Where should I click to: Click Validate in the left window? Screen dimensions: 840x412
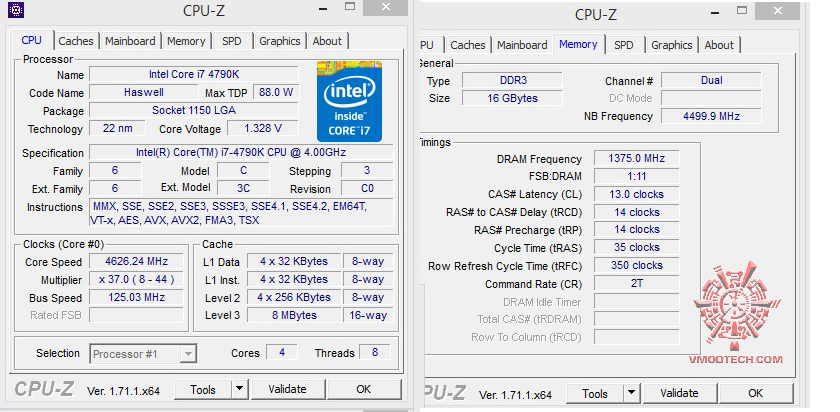288,389
